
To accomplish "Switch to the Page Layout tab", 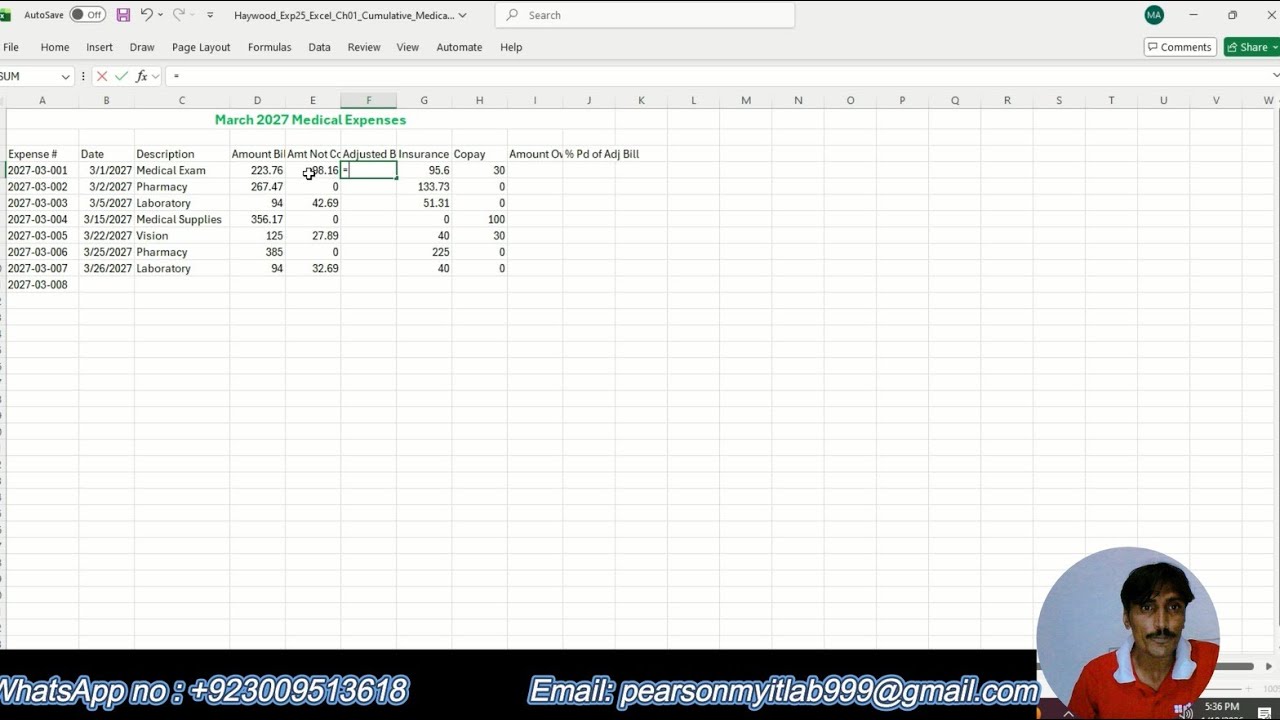I will (201, 47).
